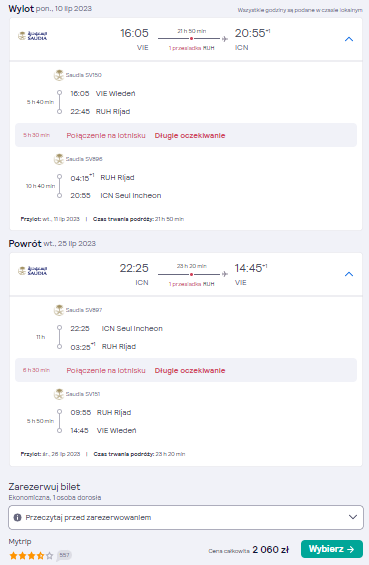Click the 557 reviews count badge

[x=65, y=555]
